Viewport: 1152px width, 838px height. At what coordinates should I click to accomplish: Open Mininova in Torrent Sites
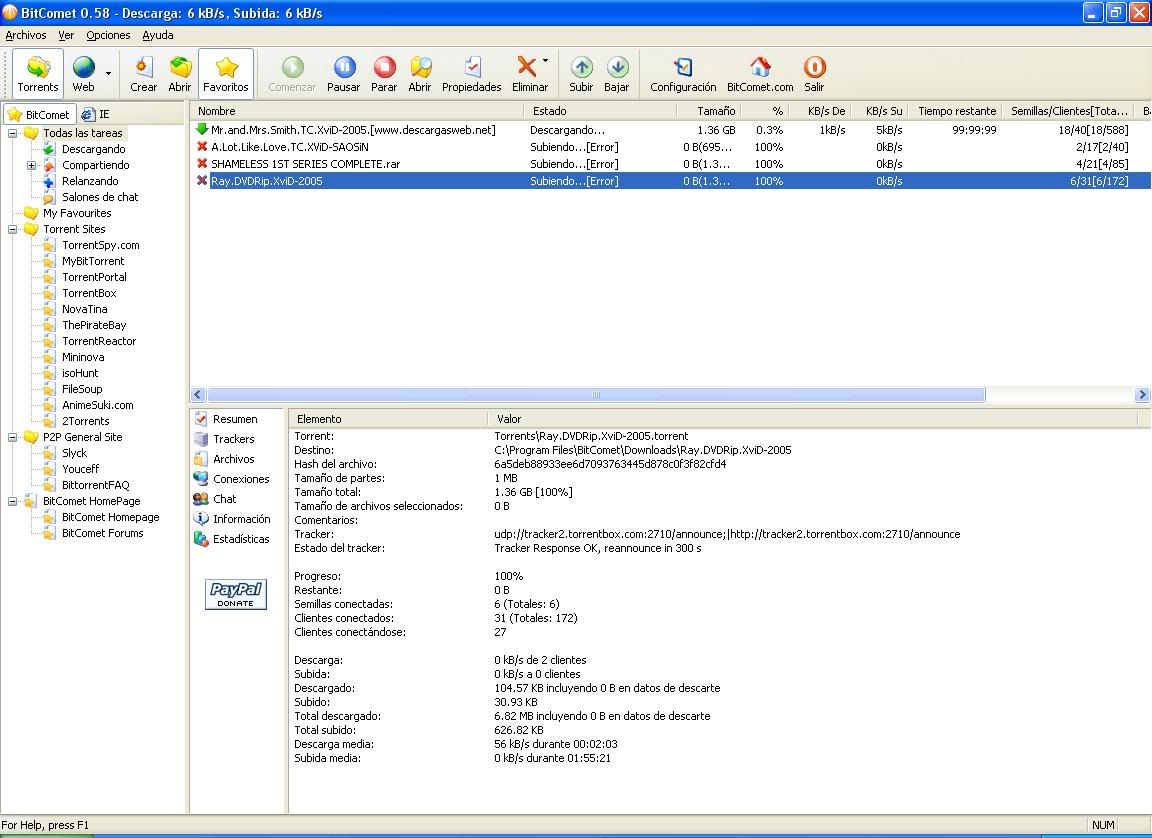click(x=83, y=357)
